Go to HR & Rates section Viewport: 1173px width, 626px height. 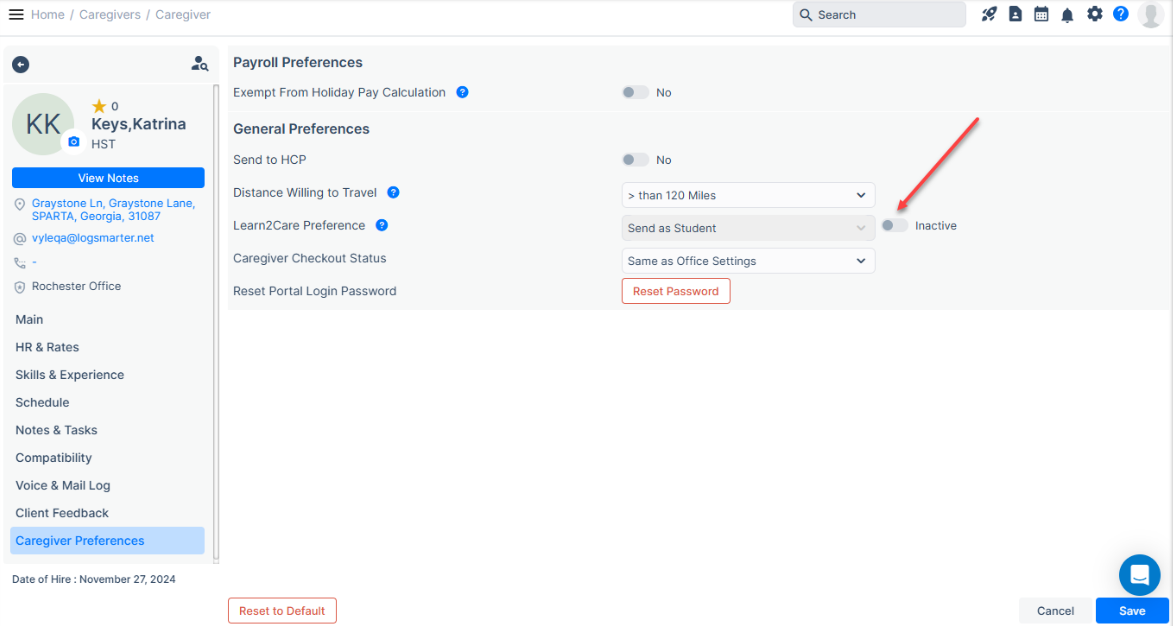pos(47,347)
